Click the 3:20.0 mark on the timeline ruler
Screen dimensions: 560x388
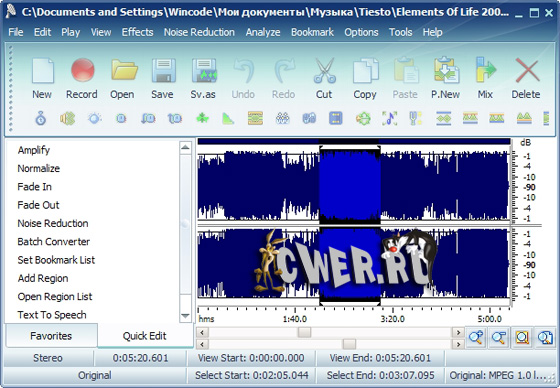pyautogui.click(x=392, y=319)
